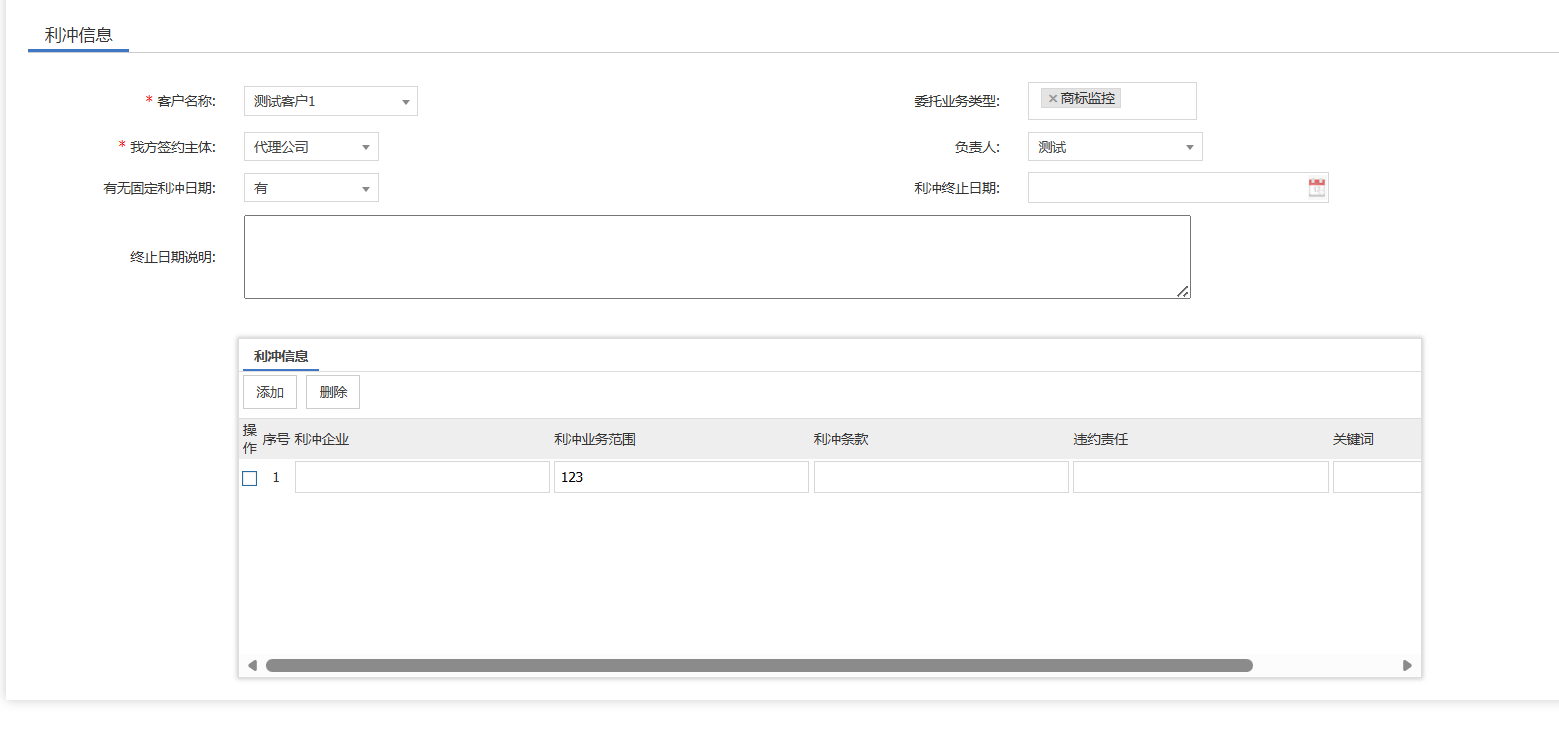Open the 有无固定利冲日期 dropdown
The image size is (1559, 739).
coord(311,187)
